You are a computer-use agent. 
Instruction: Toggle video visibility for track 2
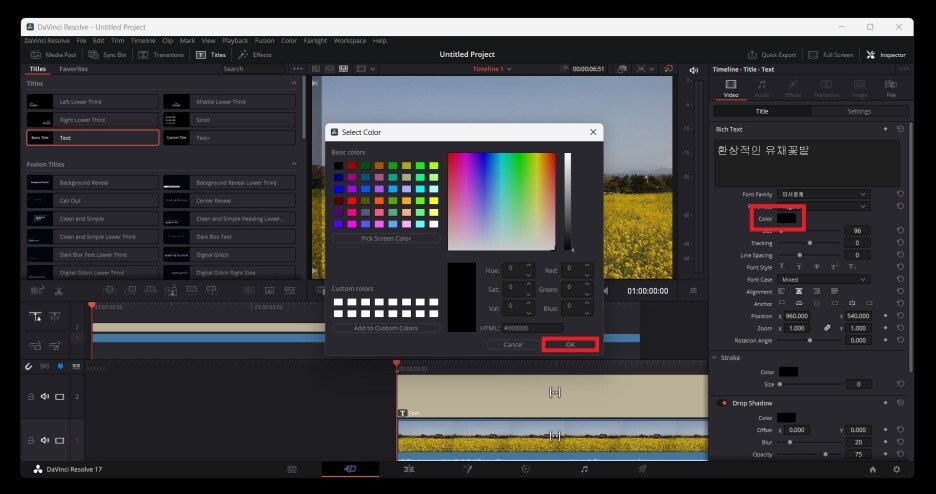click(x=60, y=396)
